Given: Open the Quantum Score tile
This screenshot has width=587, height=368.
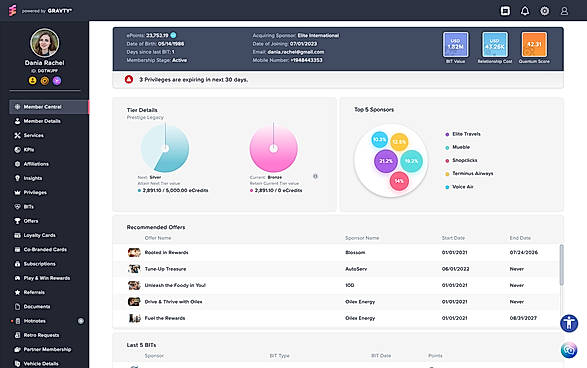Looking at the screenshot, I should [x=534, y=44].
